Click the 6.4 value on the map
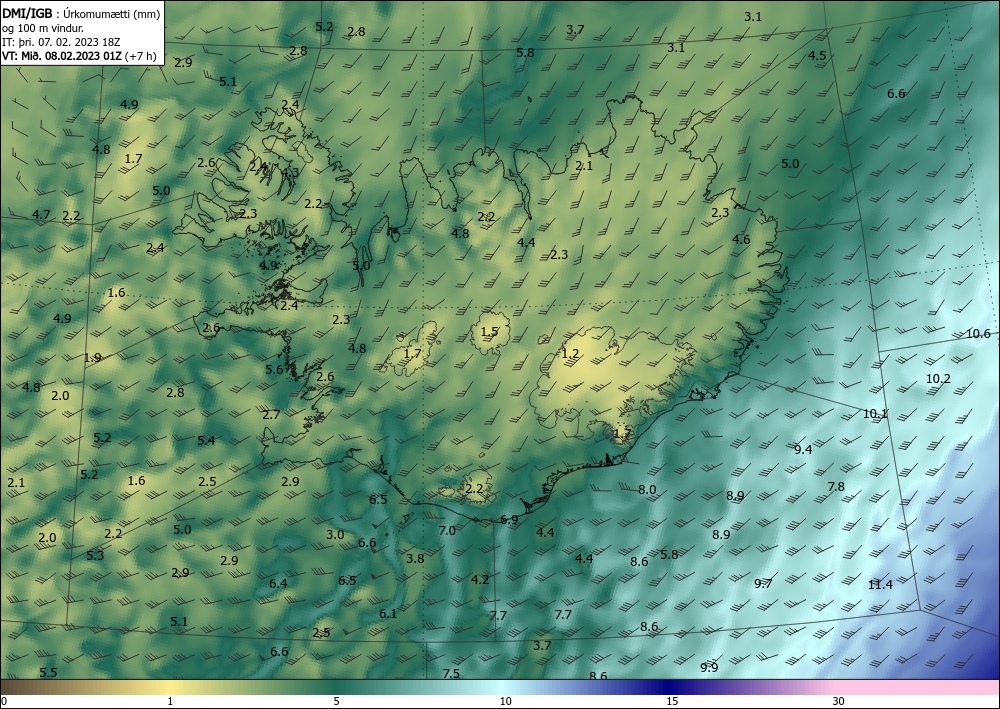1000x709 pixels. click(x=278, y=583)
